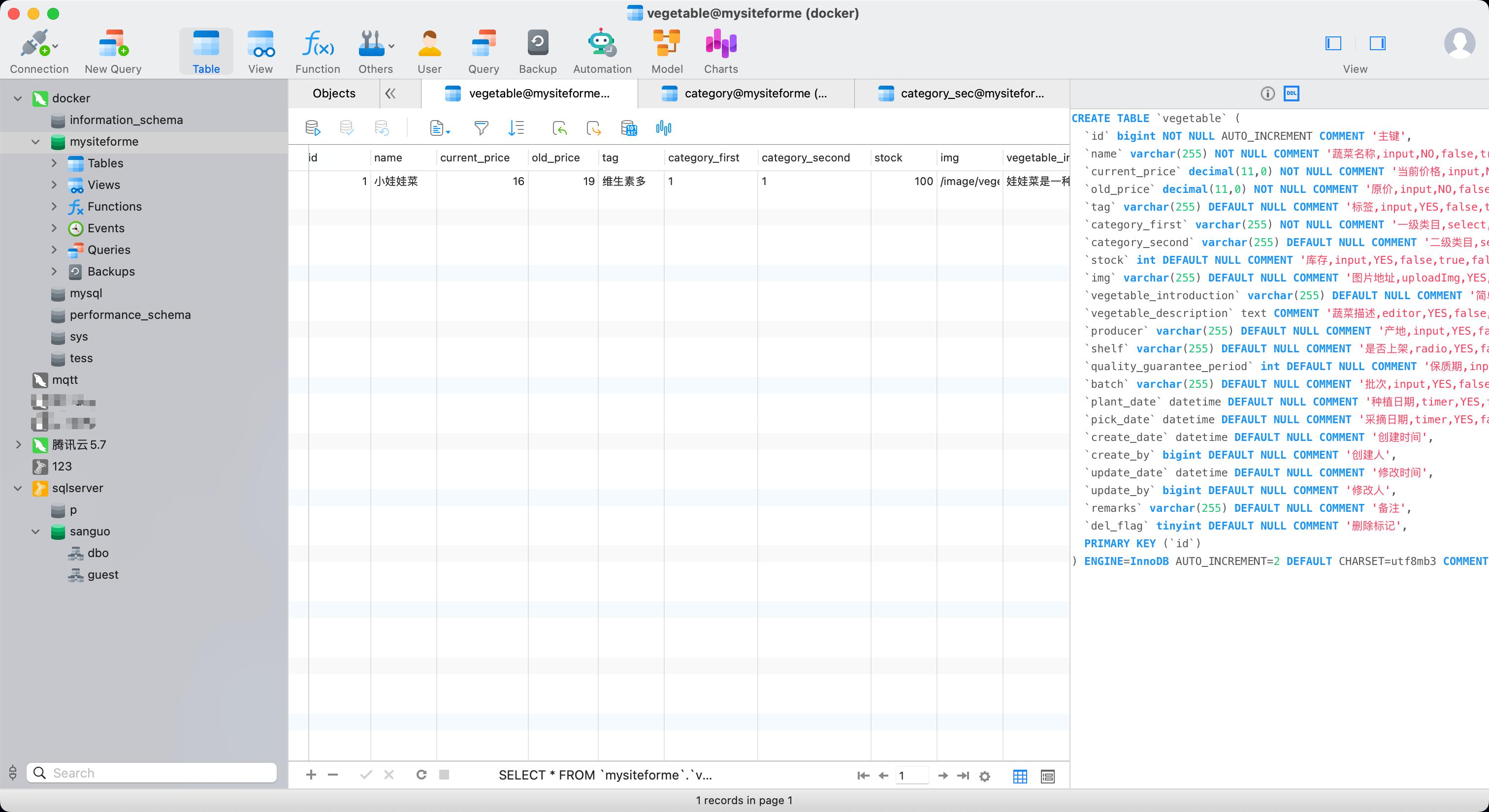Collapse the mysiteforme database node

tap(36, 142)
